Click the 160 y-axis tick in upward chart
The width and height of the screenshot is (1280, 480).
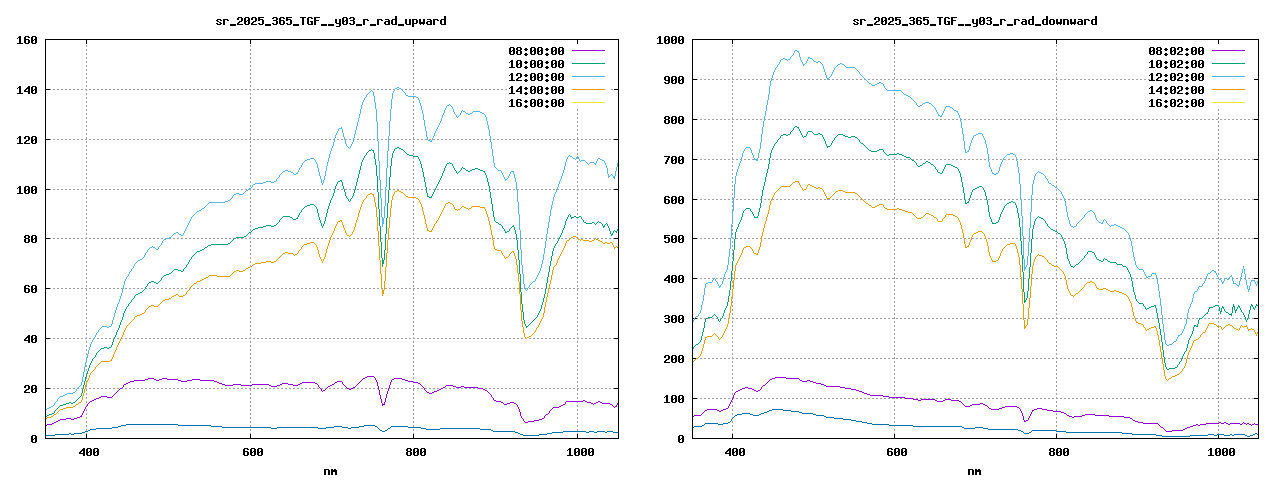pos(27,40)
